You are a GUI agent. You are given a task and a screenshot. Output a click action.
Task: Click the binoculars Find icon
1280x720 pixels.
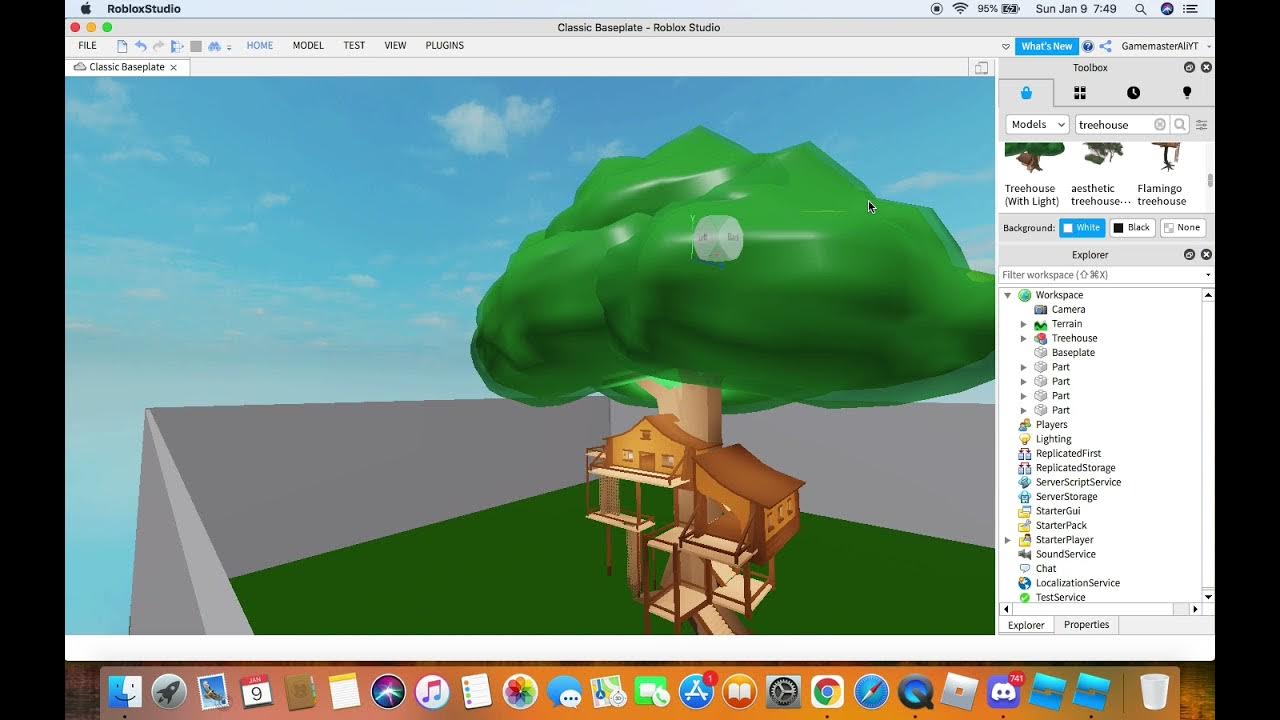(x=214, y=46)
